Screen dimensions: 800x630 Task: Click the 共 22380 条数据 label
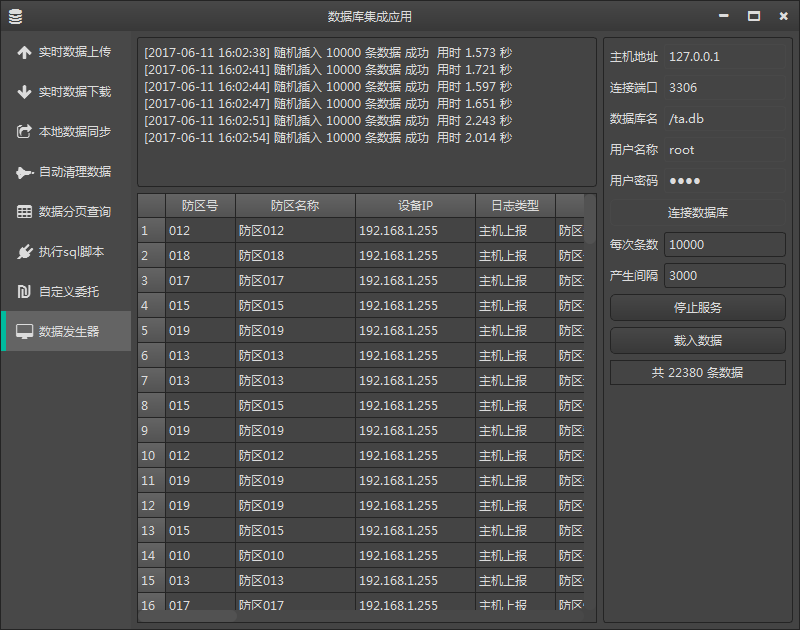[697, 373]
